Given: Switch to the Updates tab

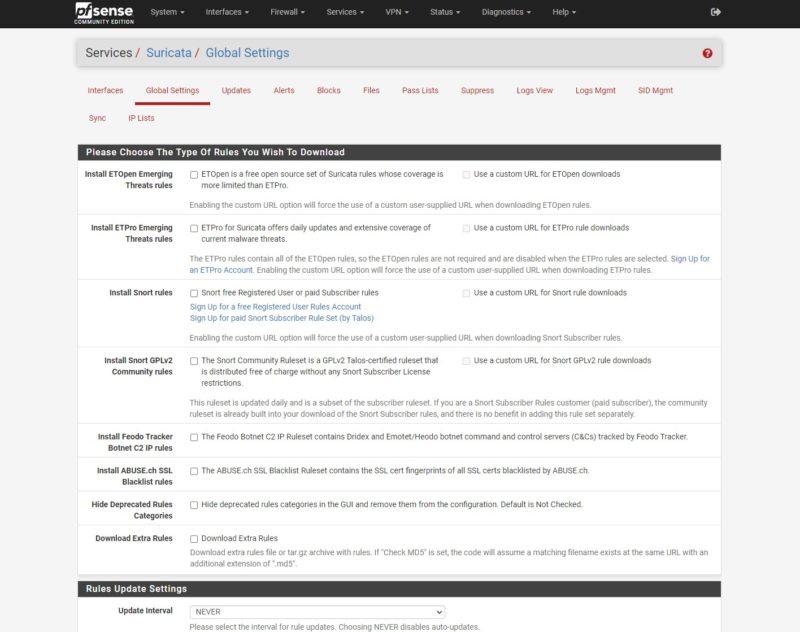Looking at the screenshot, I should pos(236,90).
